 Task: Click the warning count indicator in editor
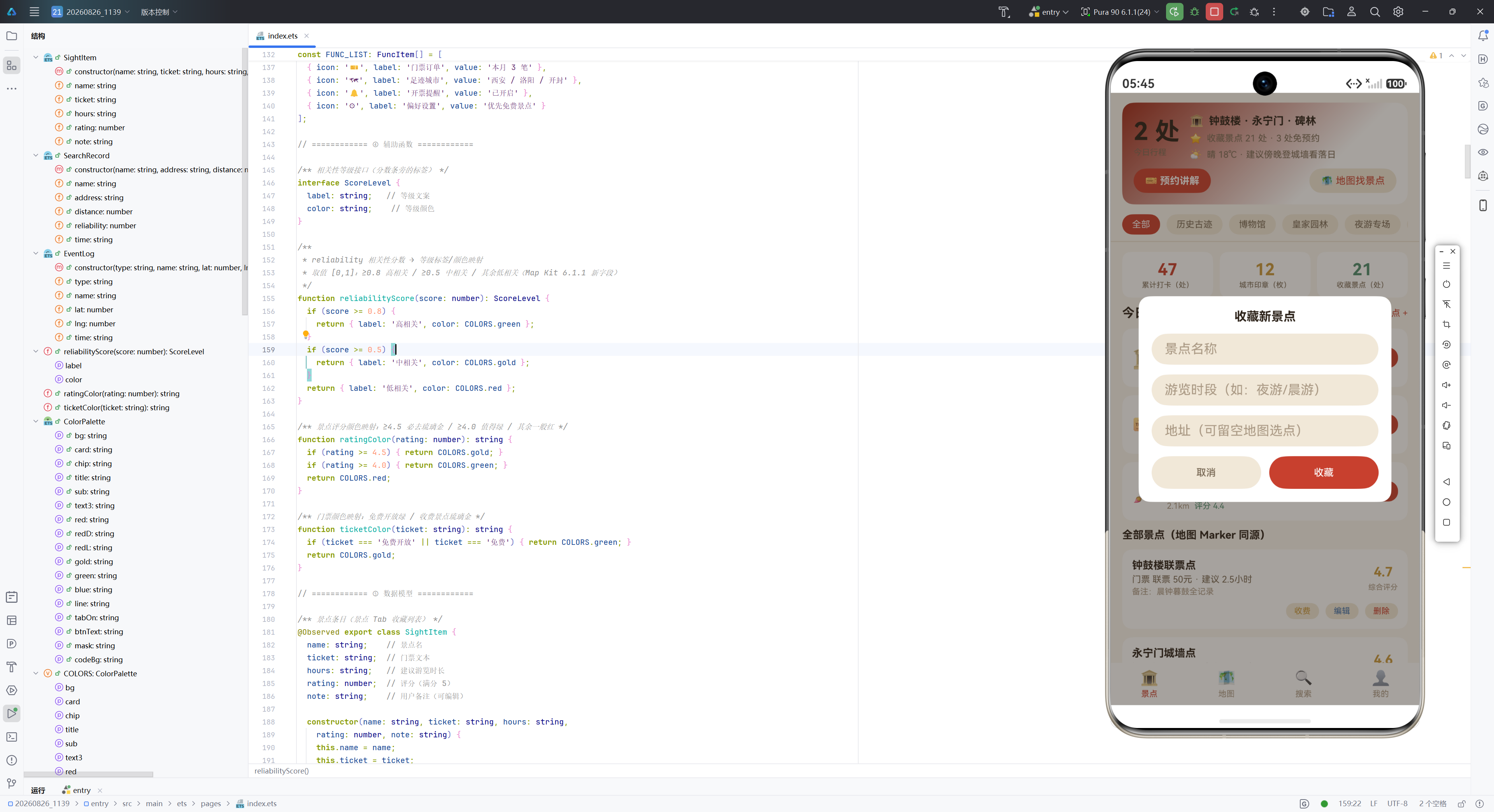click(1436, 56)
